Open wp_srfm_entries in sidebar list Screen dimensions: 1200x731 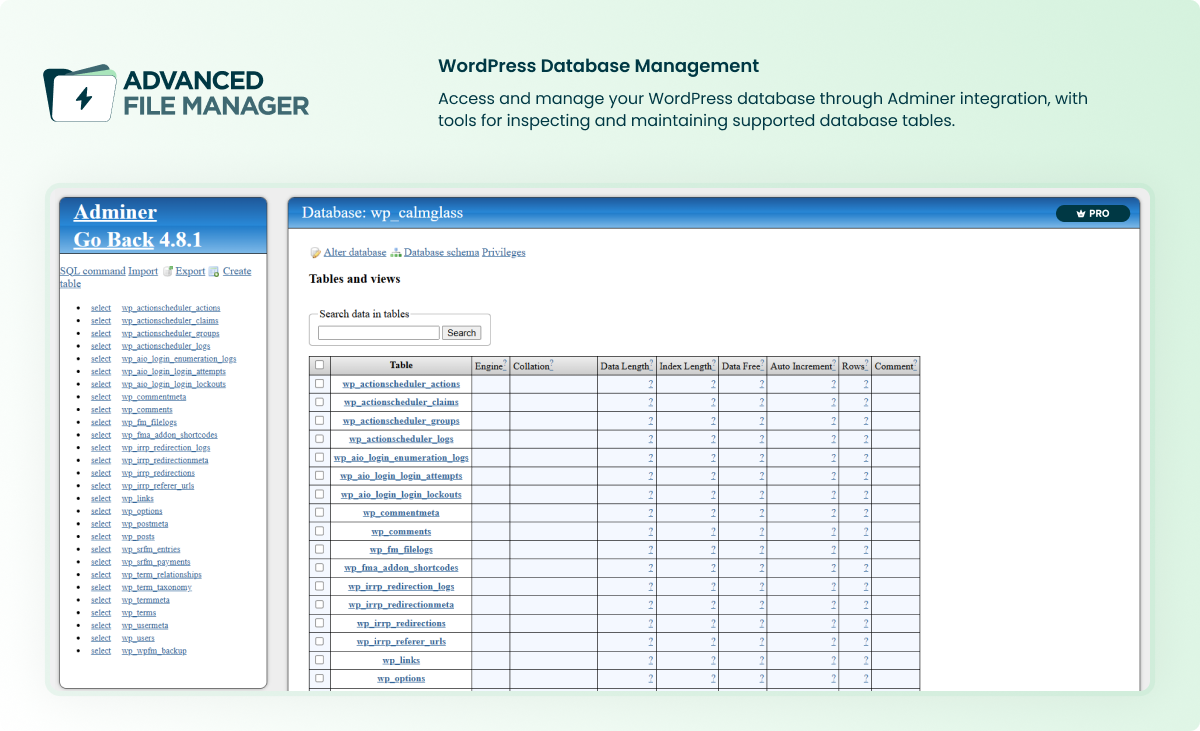pos(151,549)
